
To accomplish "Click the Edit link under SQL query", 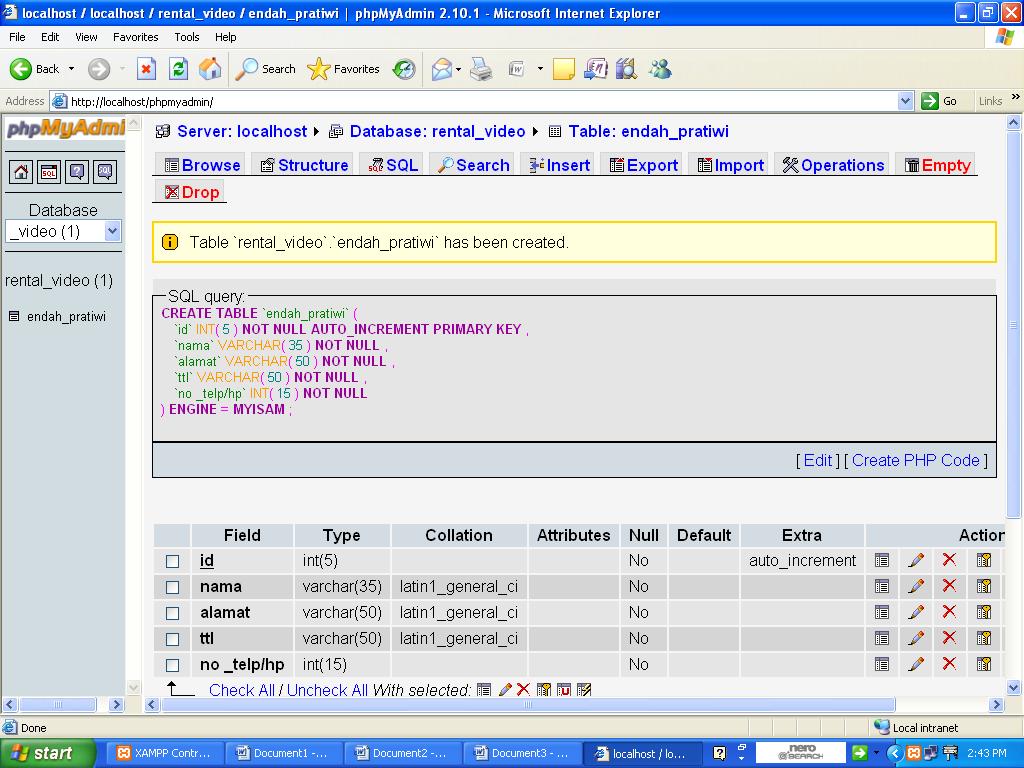I will coord(818,460).
